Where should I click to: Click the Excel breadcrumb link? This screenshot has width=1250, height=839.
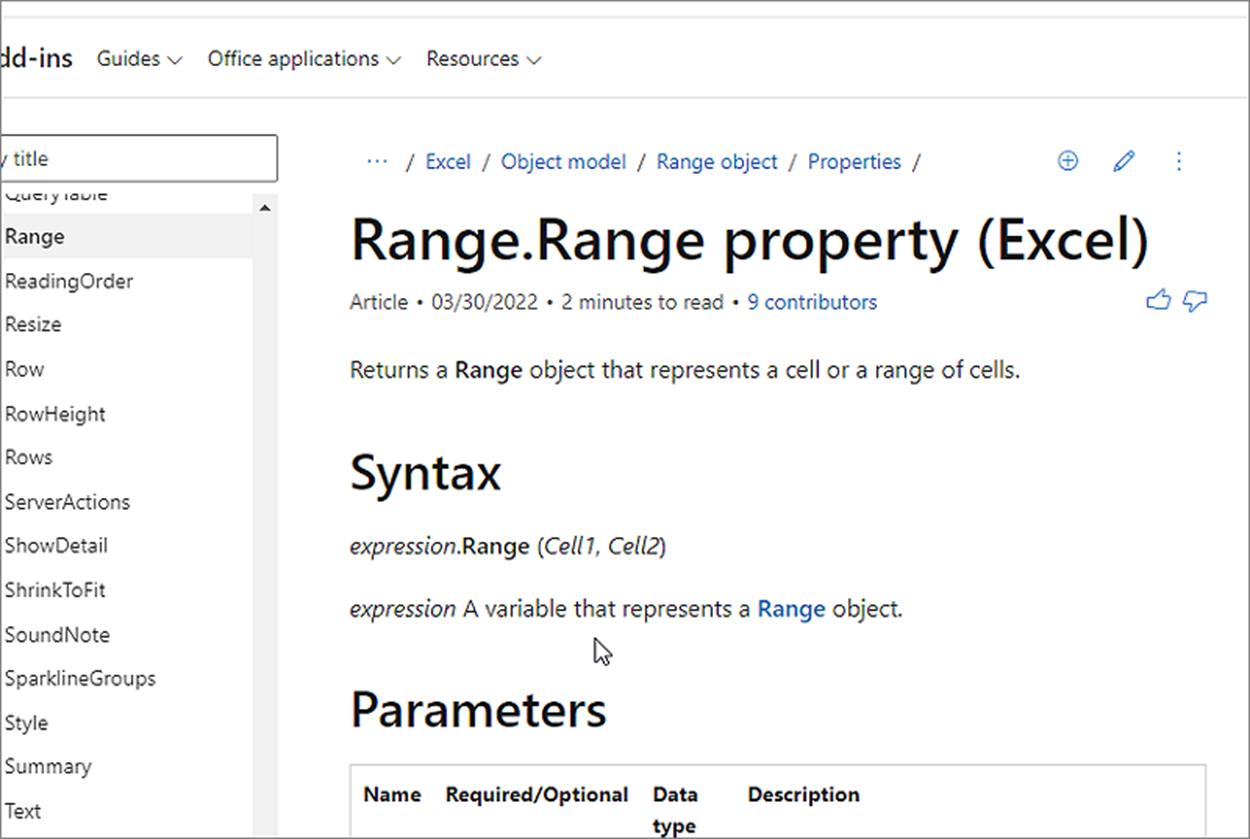(x=448, y=162)
